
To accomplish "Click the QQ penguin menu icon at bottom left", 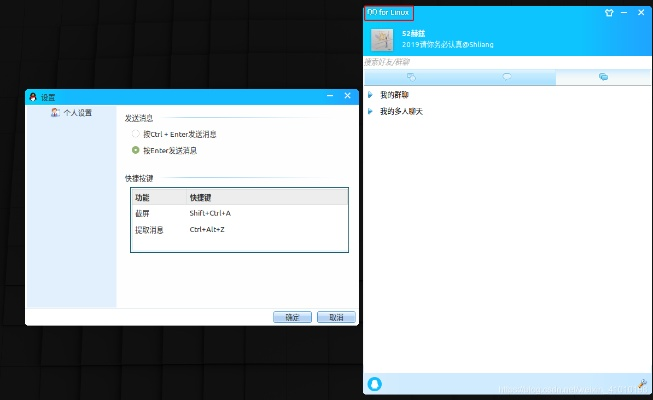I will [x=376, y=383].
